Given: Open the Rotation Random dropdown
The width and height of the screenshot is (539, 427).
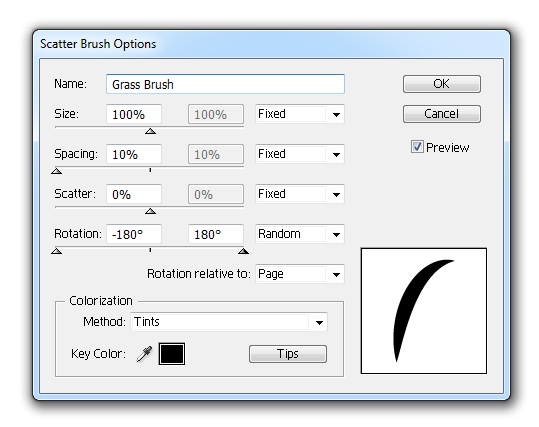Looking at the screenshot, I should coord(300,234).
